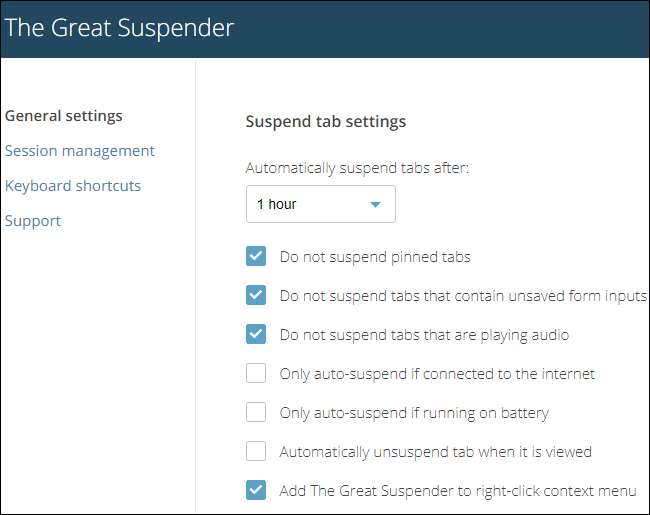The image size is (650, 515).
Task: Go to Keyboard shortcuts section
Action: pos(73,186)
